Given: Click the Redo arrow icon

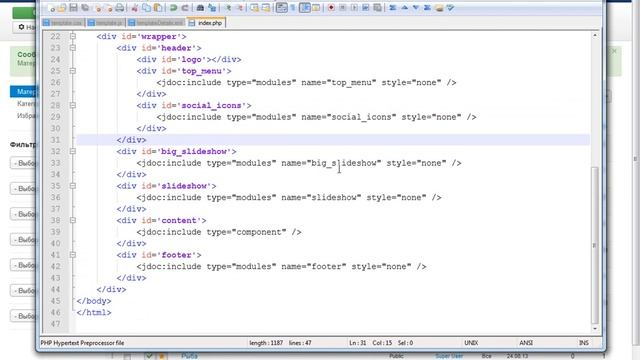Looking at the screenshot, I should (x=184, y=8).
